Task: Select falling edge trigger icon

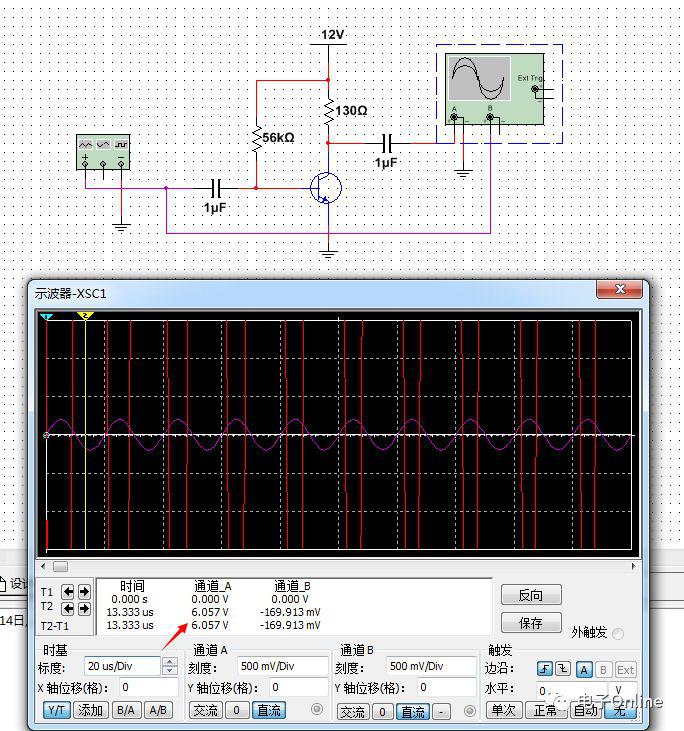Action: click(561, 669)
